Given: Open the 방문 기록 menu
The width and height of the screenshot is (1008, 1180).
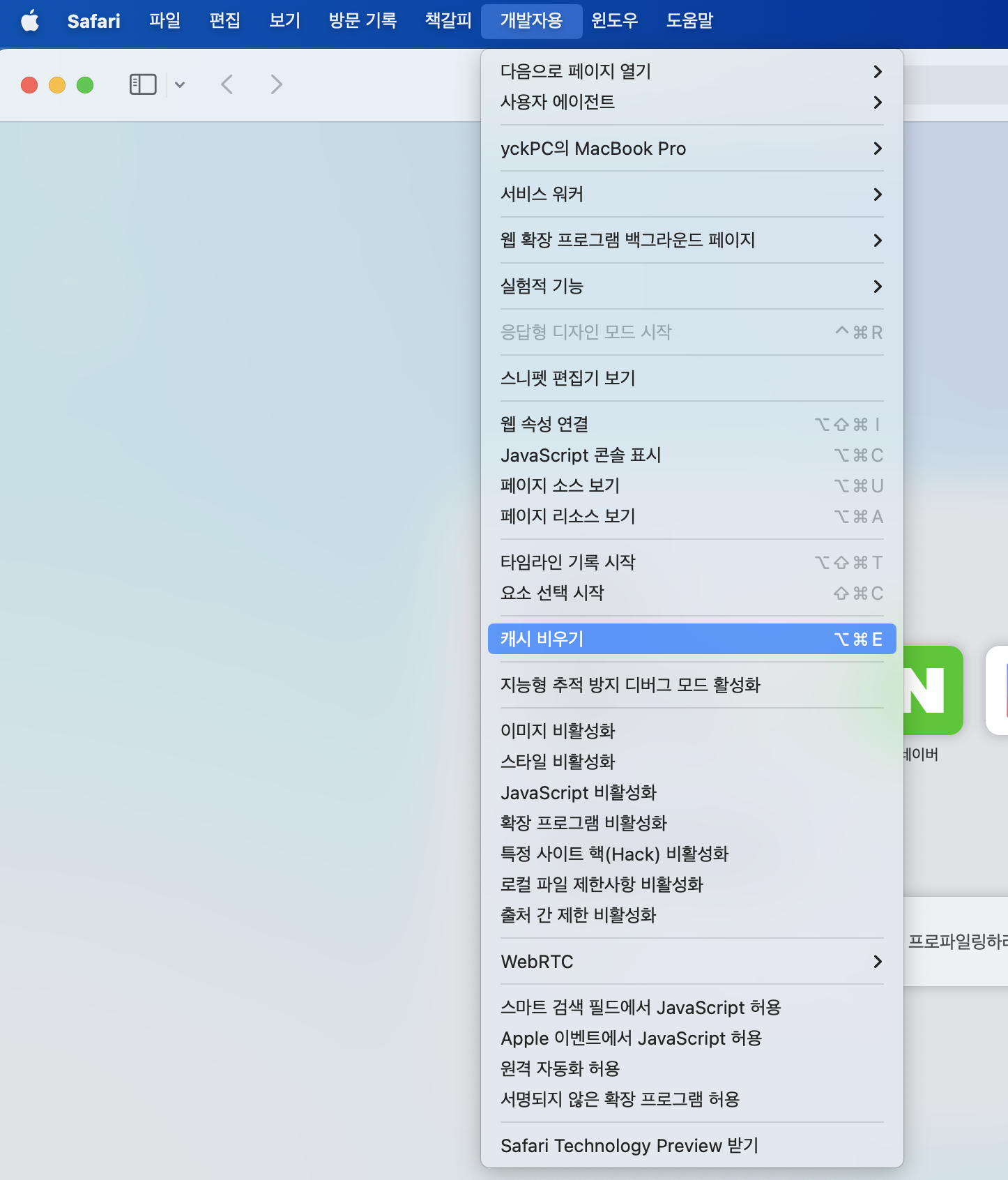Looking at the screenshot, I should 362,21.
